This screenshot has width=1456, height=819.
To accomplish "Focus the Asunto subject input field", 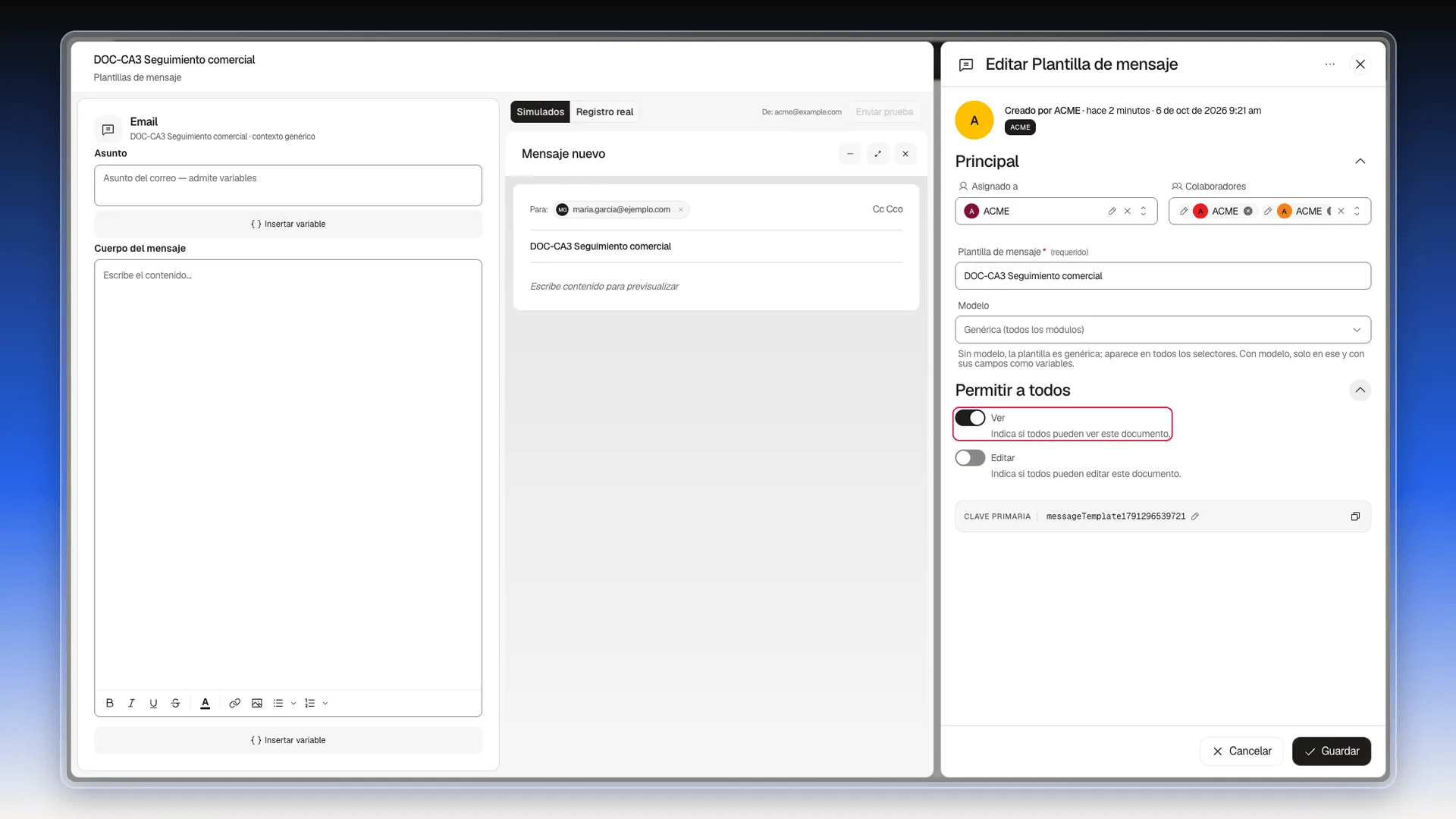I will (x=288, y=185).
